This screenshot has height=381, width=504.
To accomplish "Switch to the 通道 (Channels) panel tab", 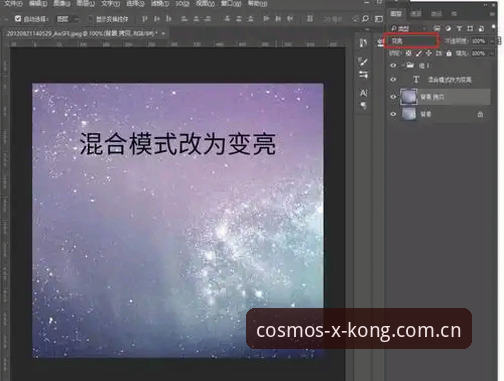I will 416,13.
